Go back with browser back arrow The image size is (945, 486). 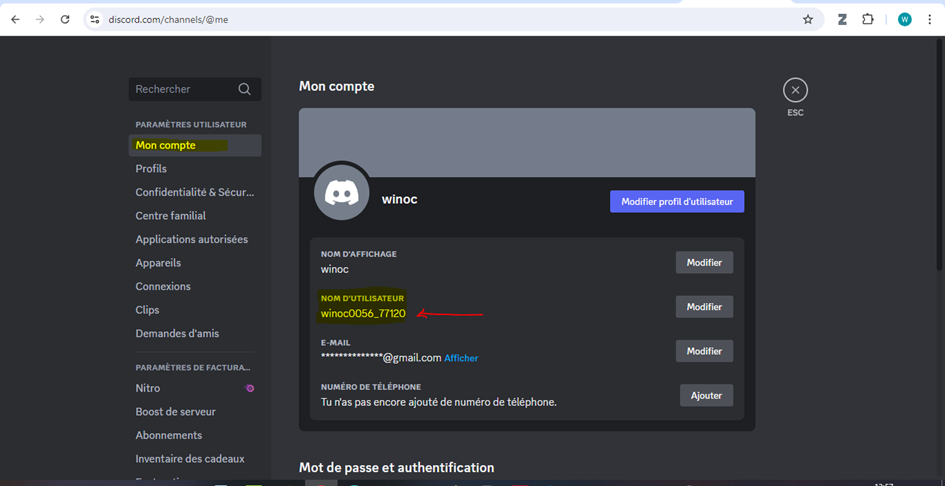click(x=15, y=19)
